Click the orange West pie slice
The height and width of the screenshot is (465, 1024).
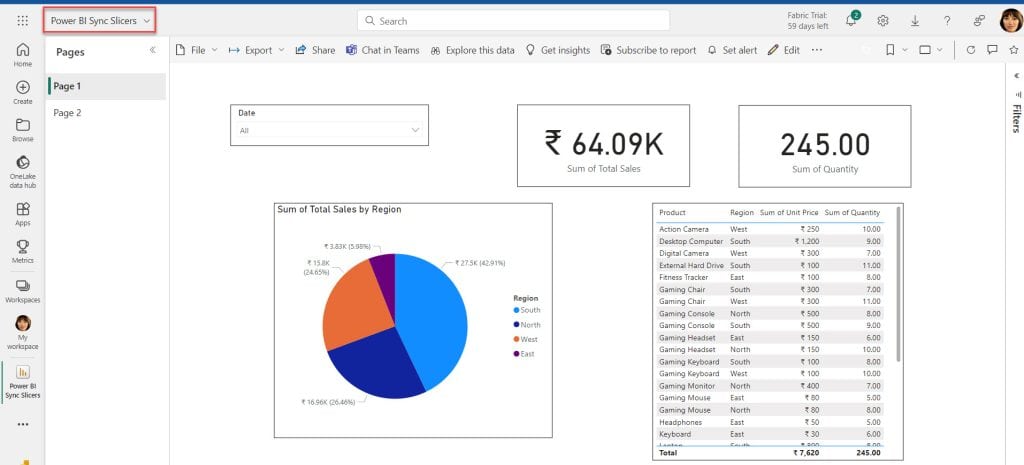click(356, 304)
